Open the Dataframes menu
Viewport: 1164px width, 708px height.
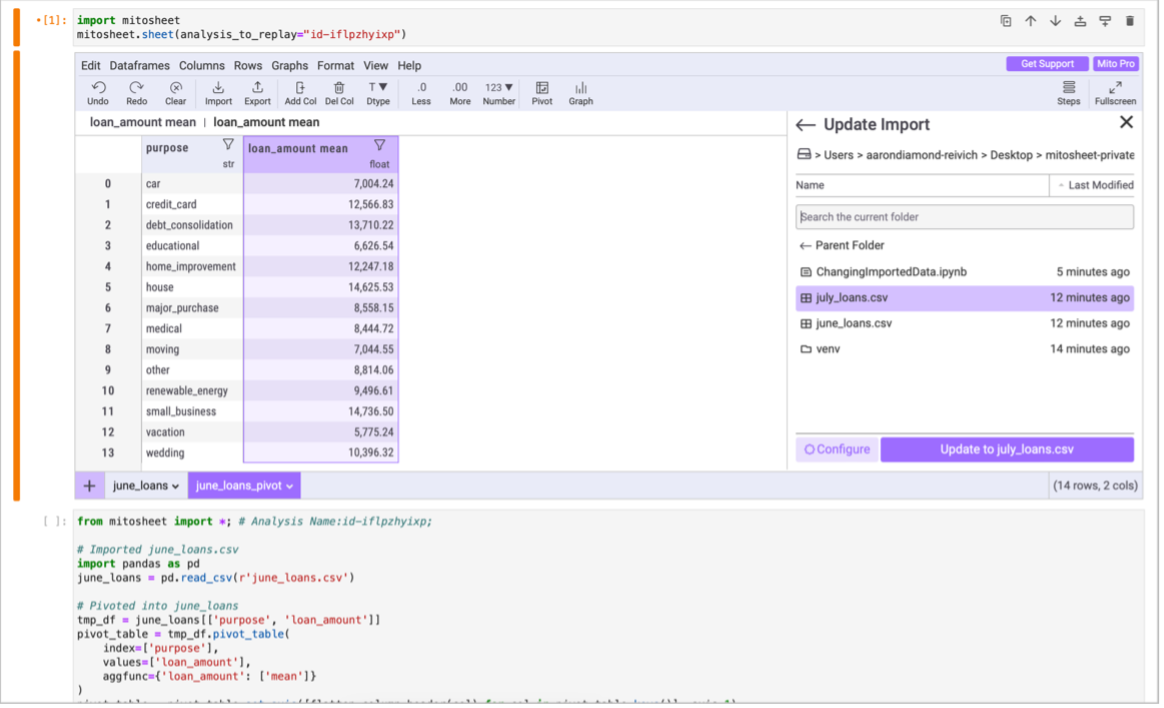click(139, 65)
